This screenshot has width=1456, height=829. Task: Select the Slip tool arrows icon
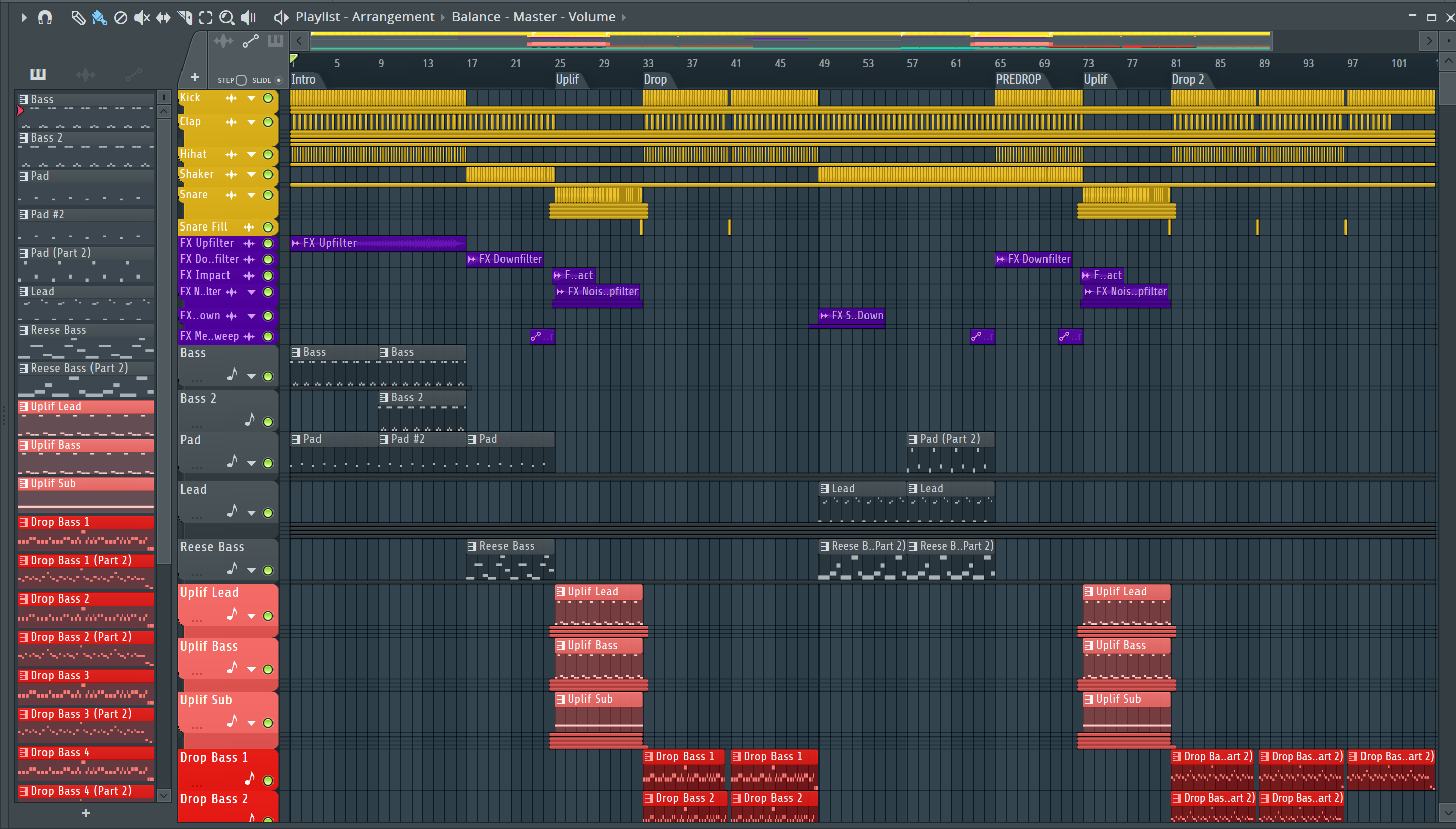(163, 18)
